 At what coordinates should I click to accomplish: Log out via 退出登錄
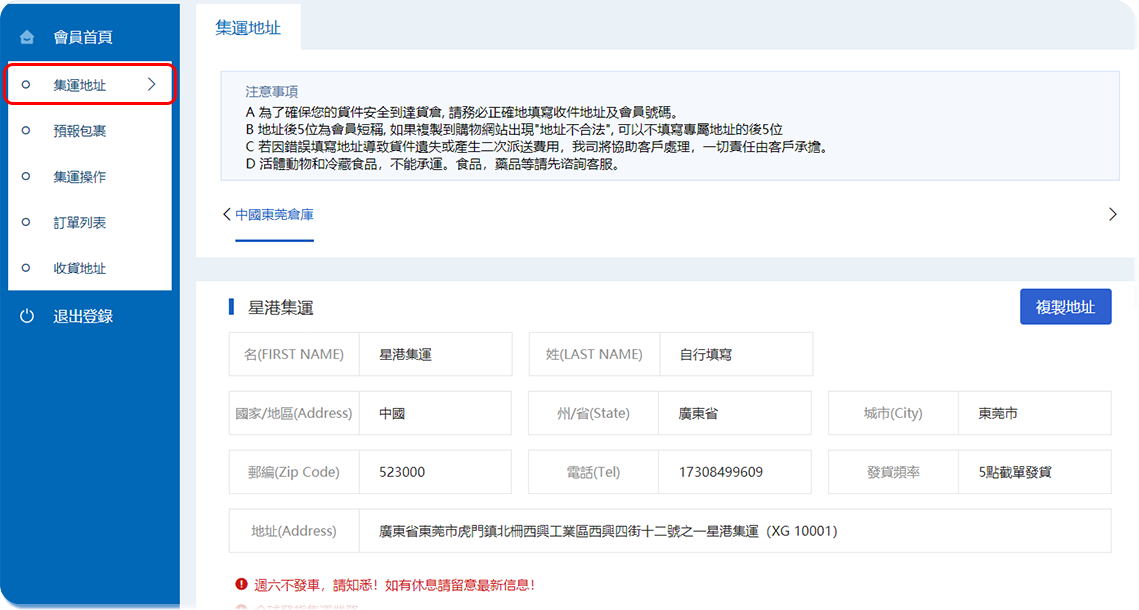83,316
